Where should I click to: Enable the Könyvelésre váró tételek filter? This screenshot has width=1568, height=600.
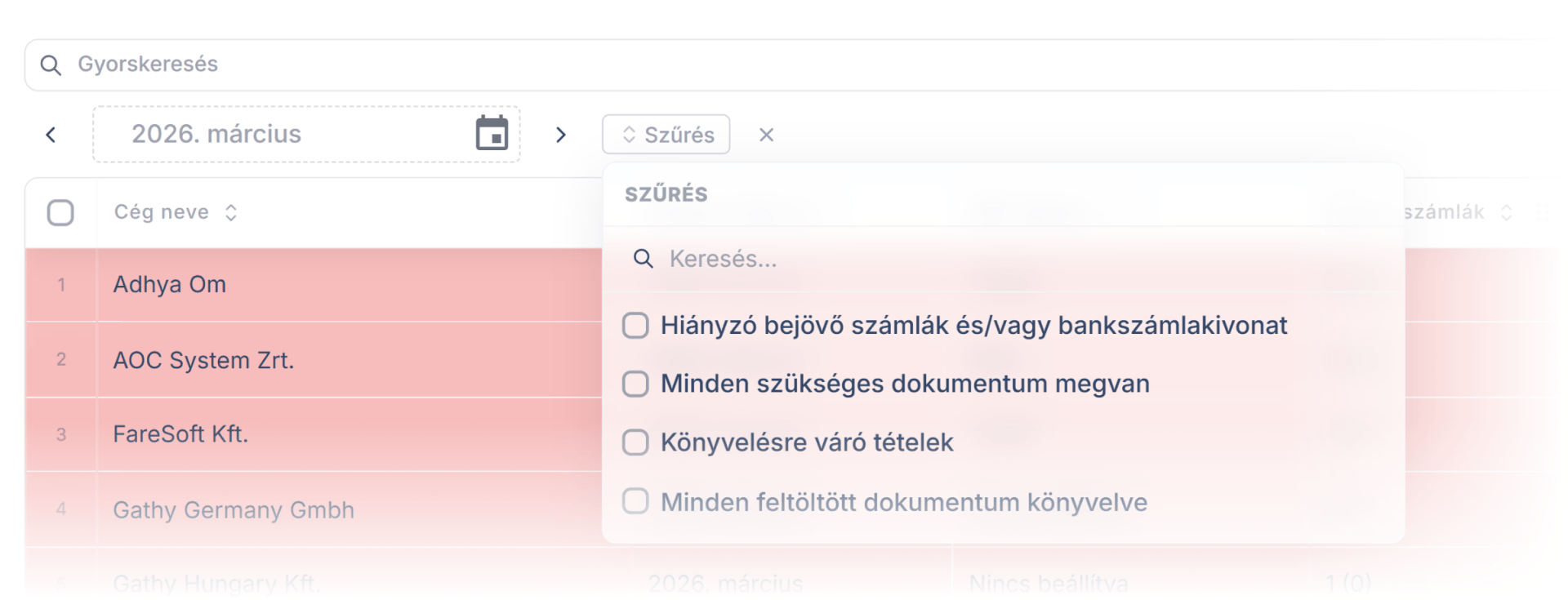click(x=635, y=442)
